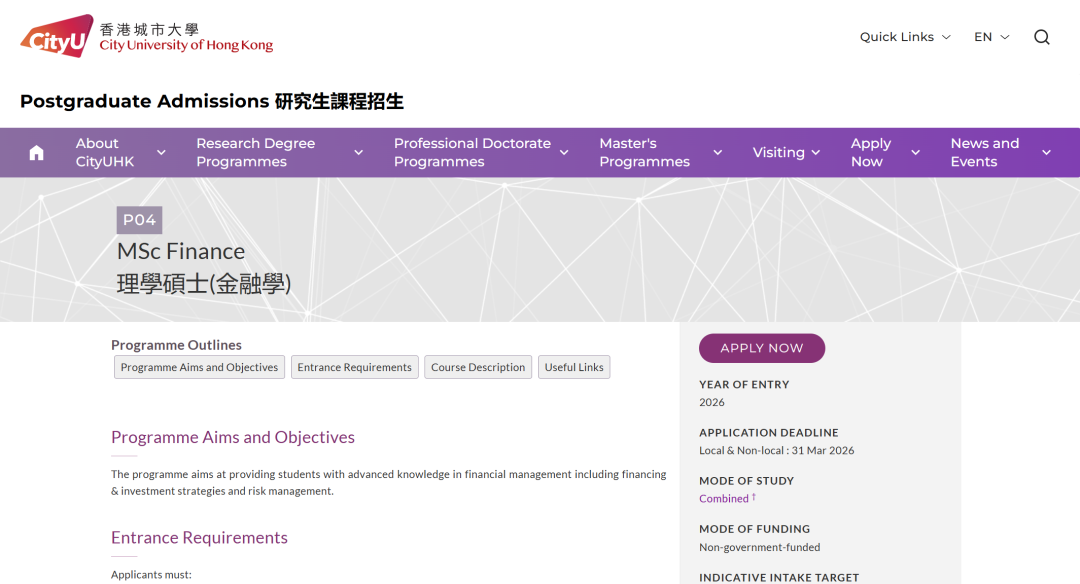Open the News and Events chevron arrow
Viewport: 1080px width, 584px height.
tap(1046, 152)
